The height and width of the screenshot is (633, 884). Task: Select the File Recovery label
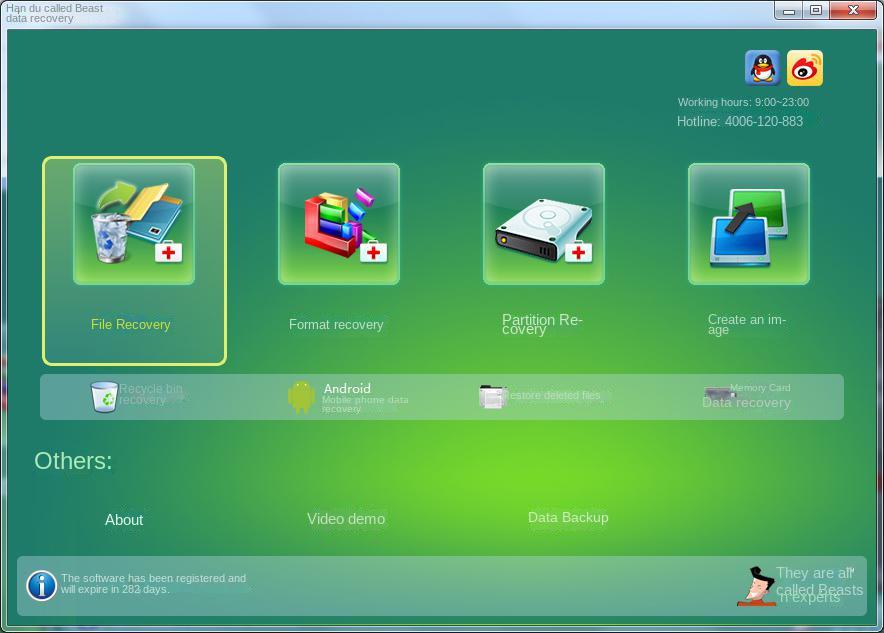click(x=130, y=325)
